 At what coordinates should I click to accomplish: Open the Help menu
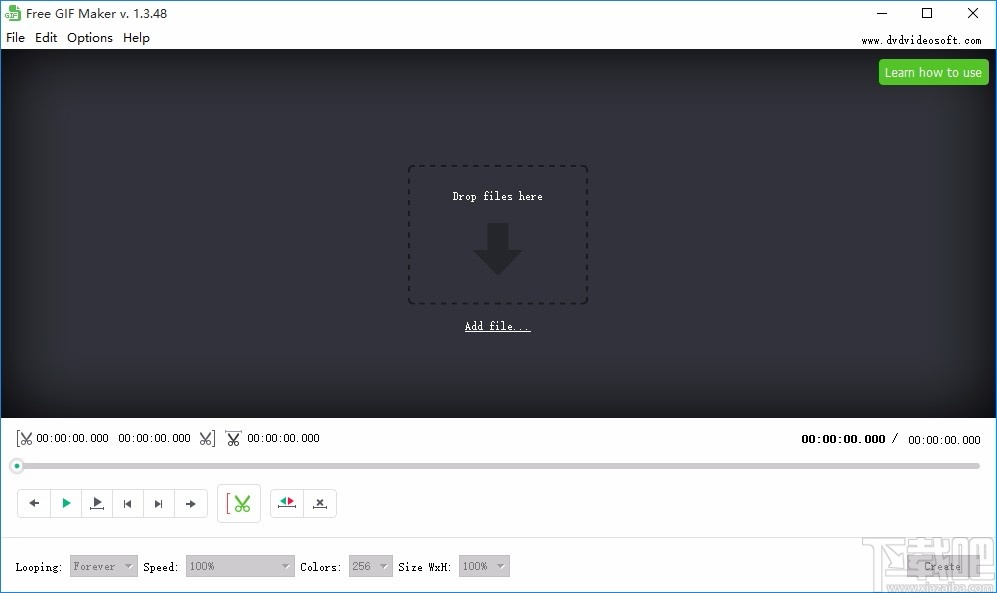(136, 37)
